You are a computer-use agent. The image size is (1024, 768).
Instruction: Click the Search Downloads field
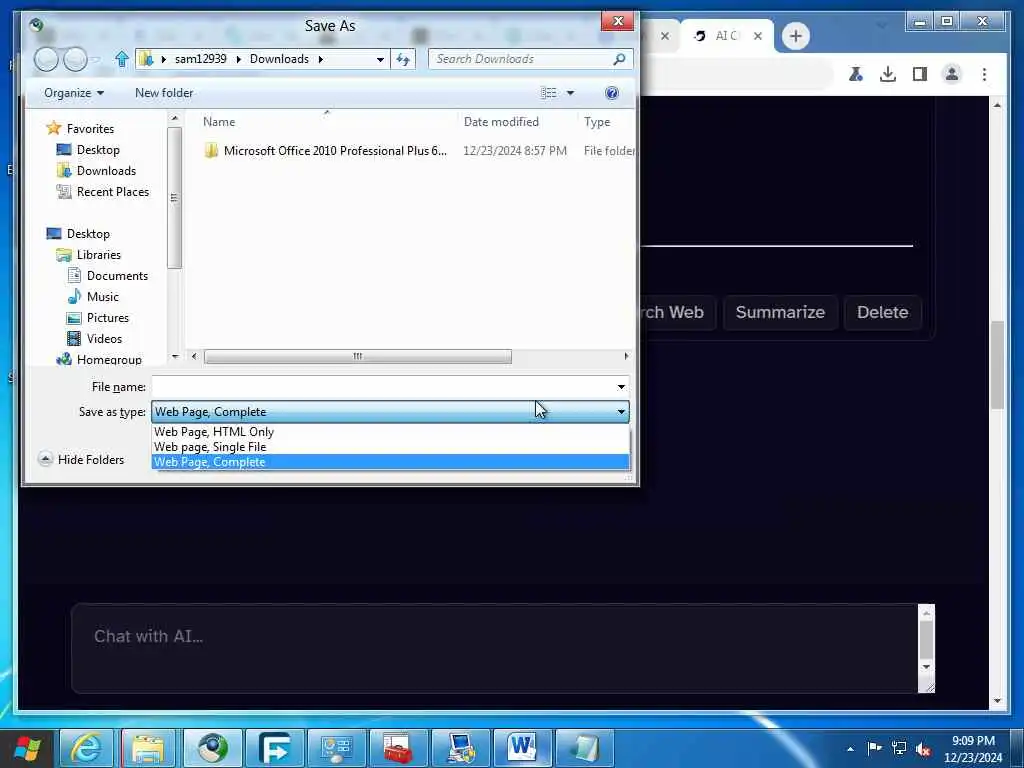point(530,59)
